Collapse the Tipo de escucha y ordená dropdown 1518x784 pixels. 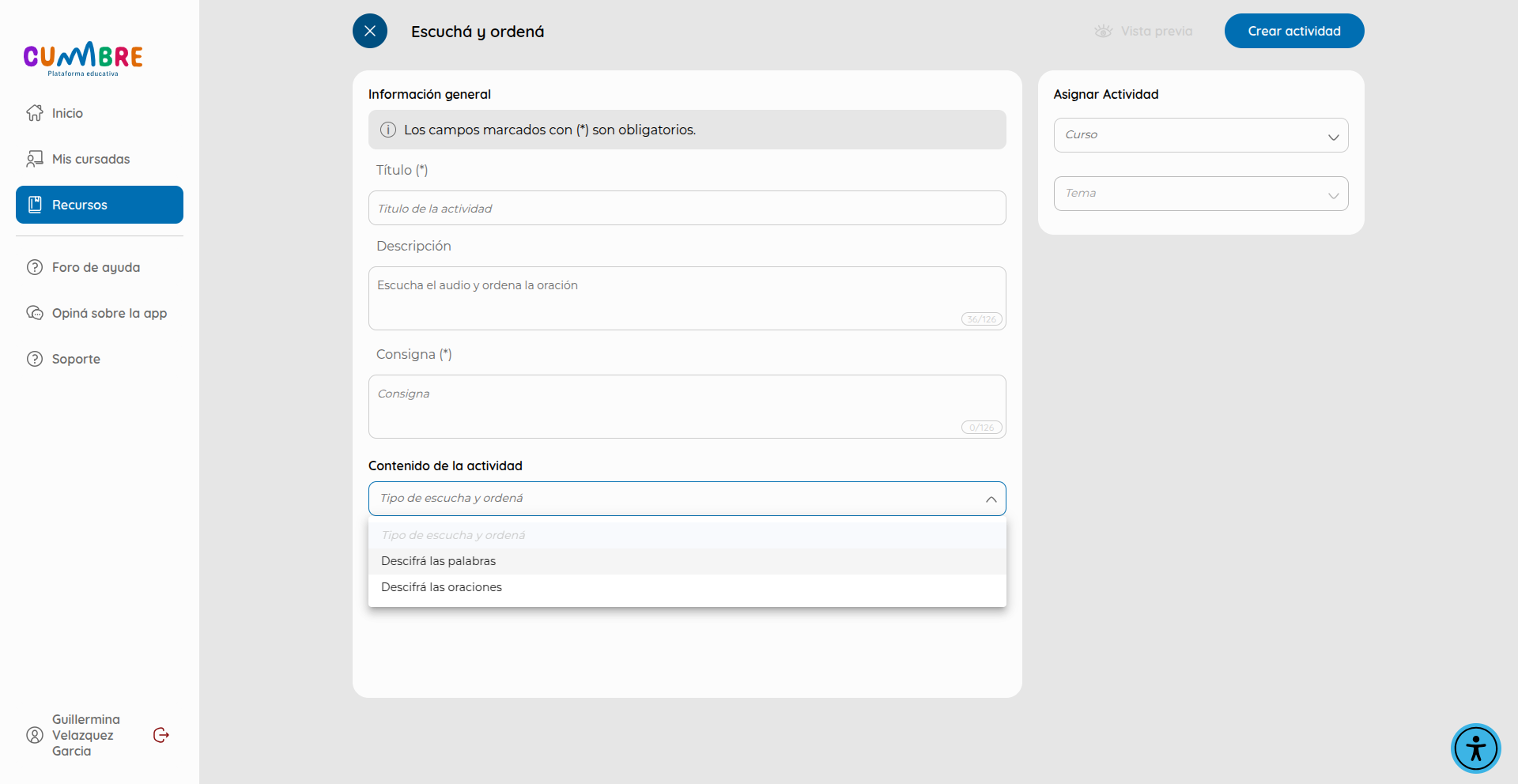tap(687, 499)
